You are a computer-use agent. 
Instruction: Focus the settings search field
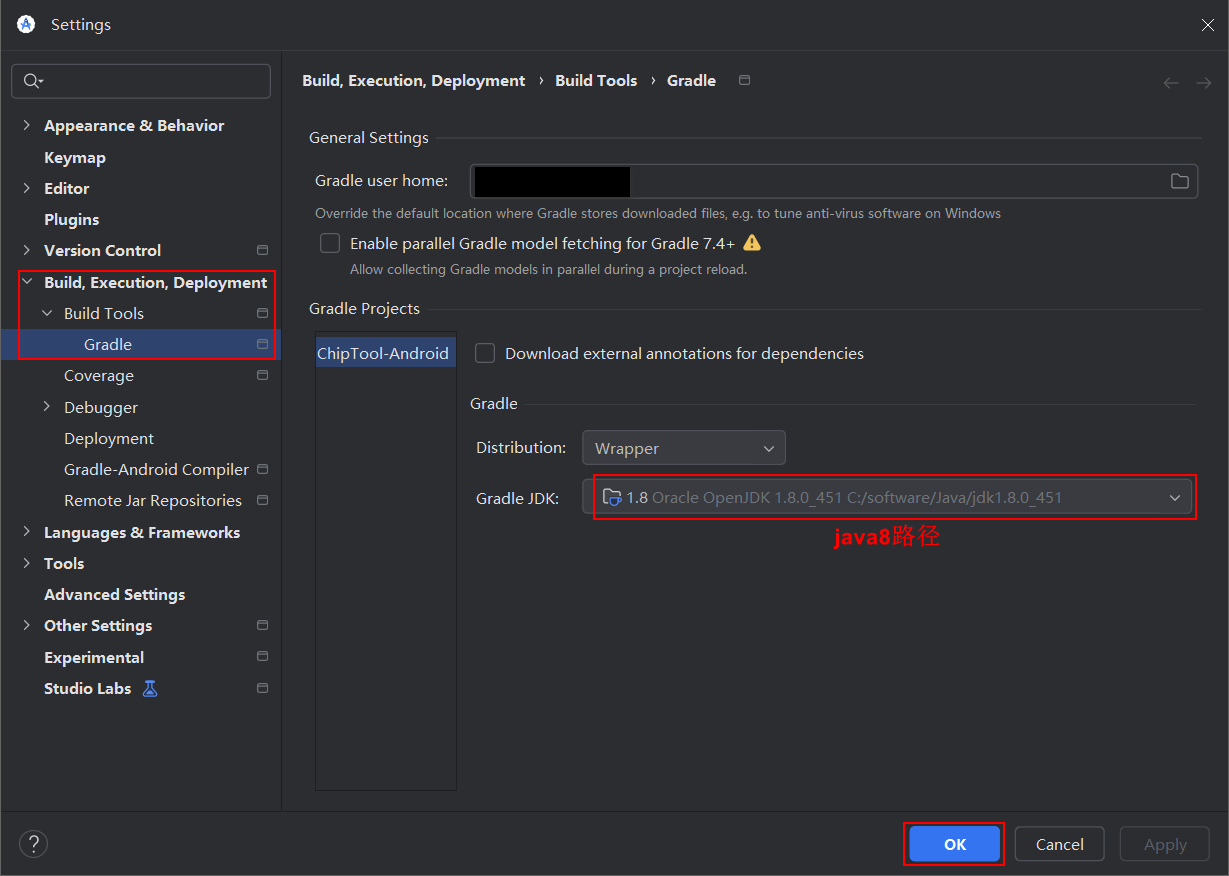(141, 81)
